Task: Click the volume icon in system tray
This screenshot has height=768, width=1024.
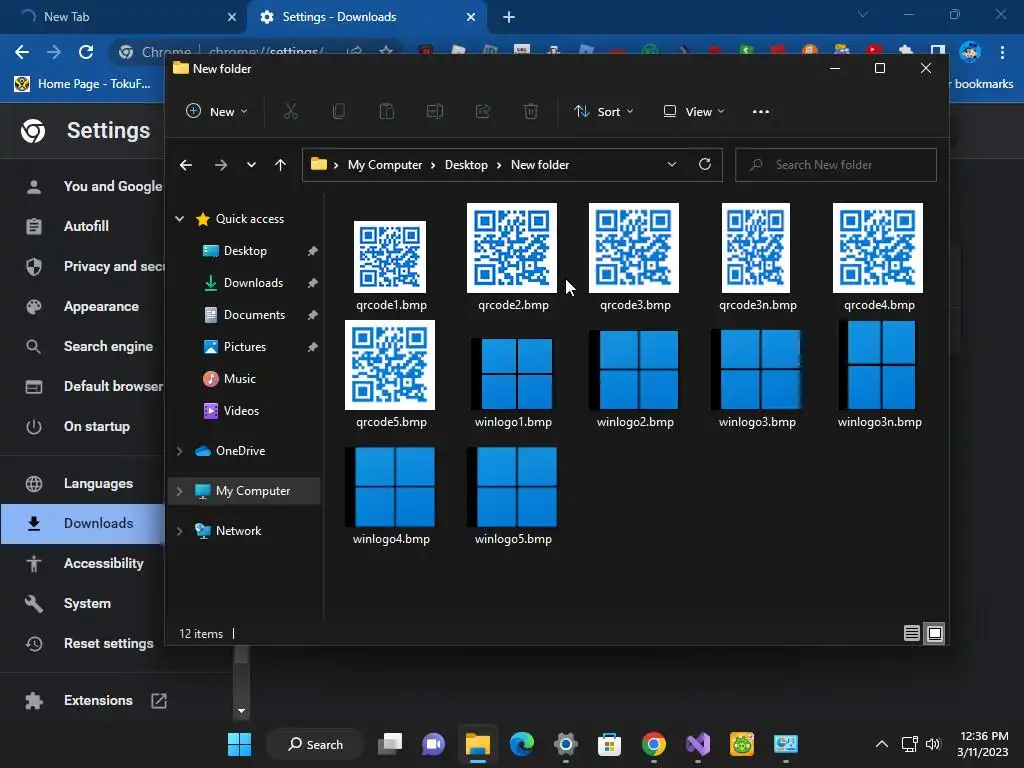Action: click(933, 744)
